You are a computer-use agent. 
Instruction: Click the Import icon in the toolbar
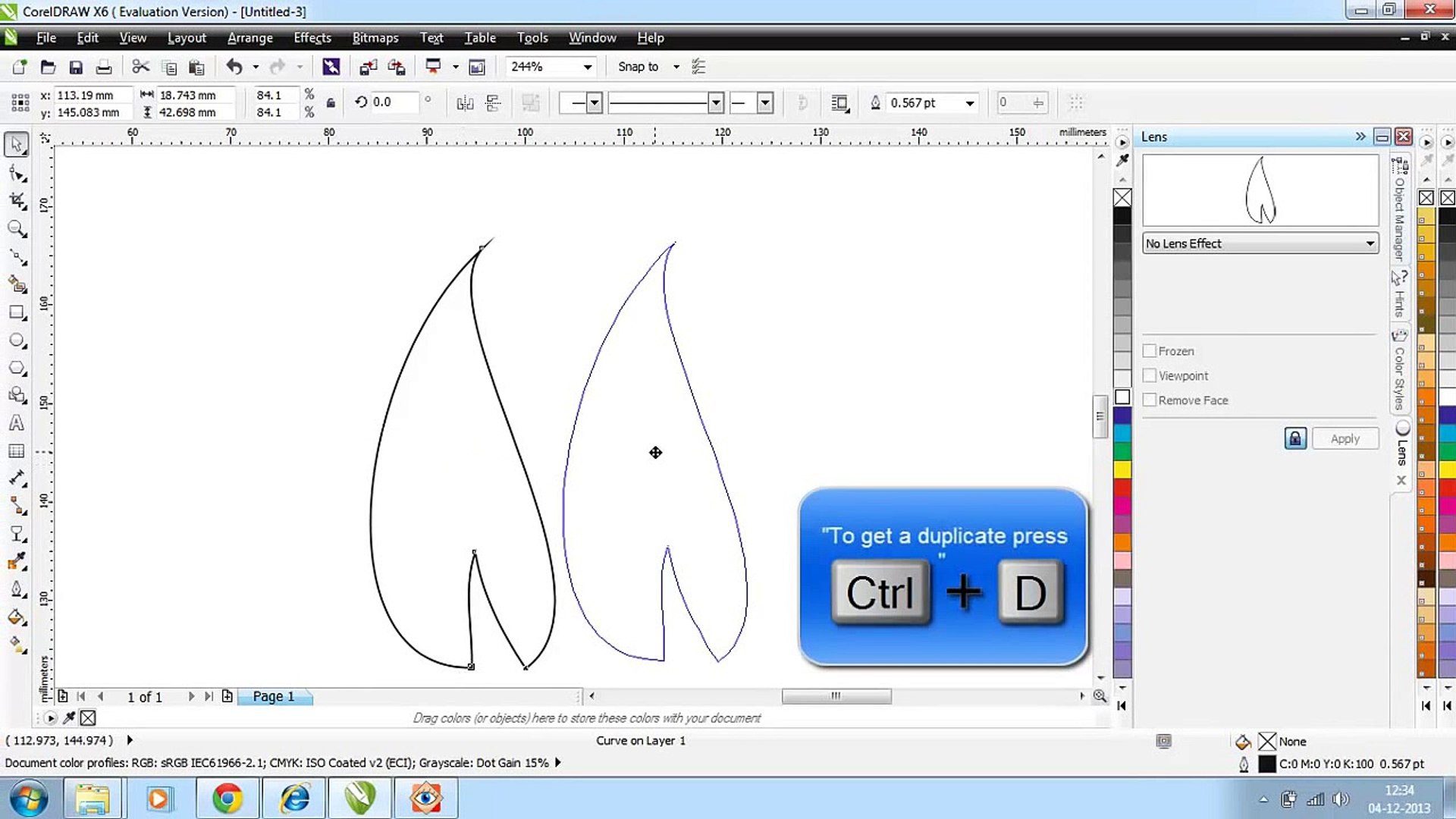[x=368, y=67]
